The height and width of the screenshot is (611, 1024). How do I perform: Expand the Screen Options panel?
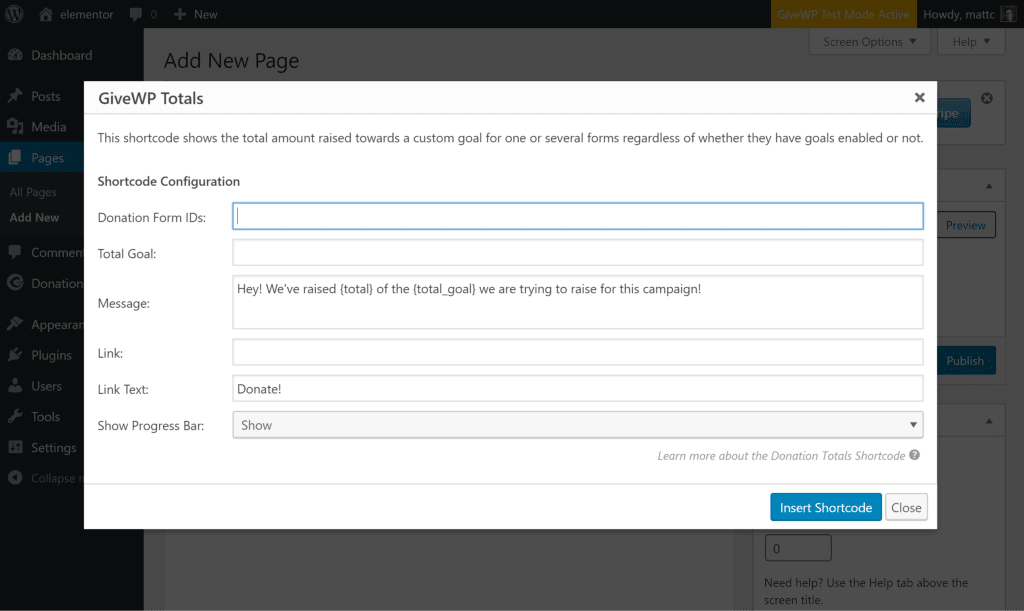pos(869,42)
